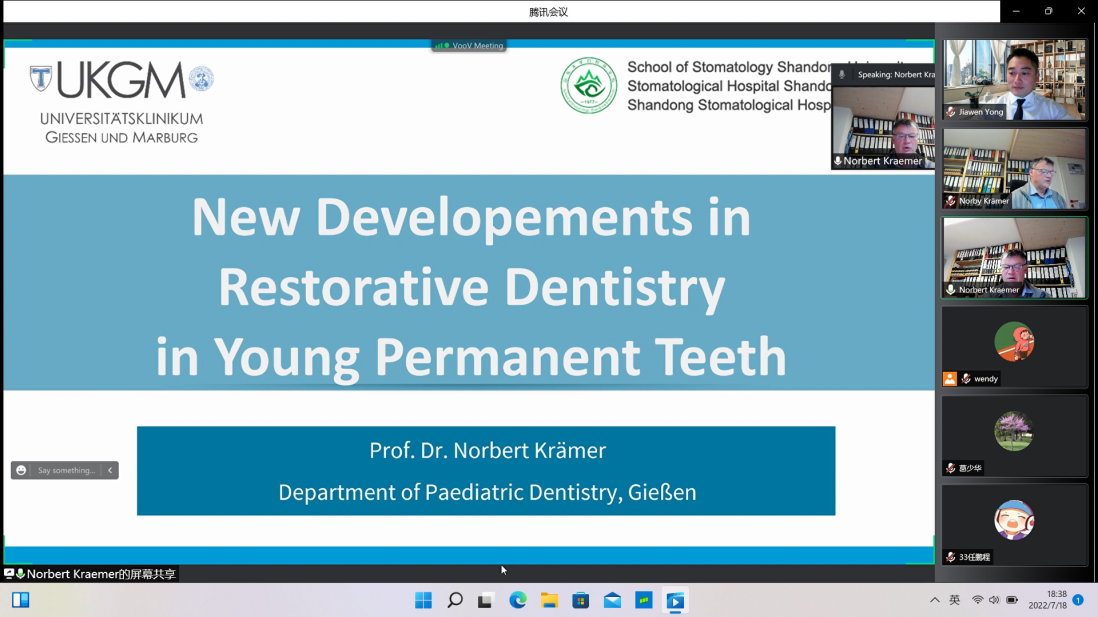Open the Widgets panel on taskbar
The width and height of the screenshot is (1098, 617).
pos(20,600)
